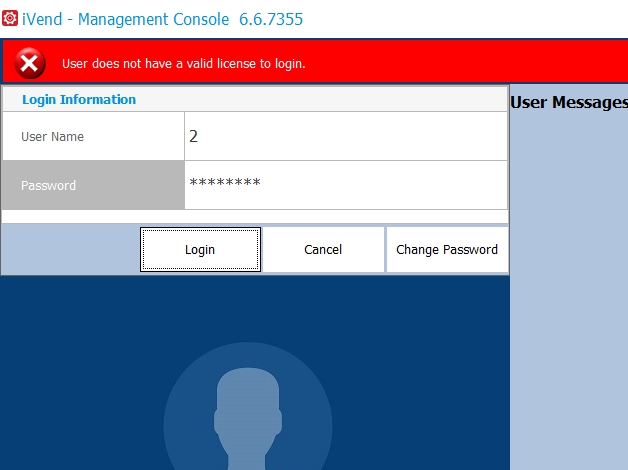Click the Cancel button

(x=323, y=249)
